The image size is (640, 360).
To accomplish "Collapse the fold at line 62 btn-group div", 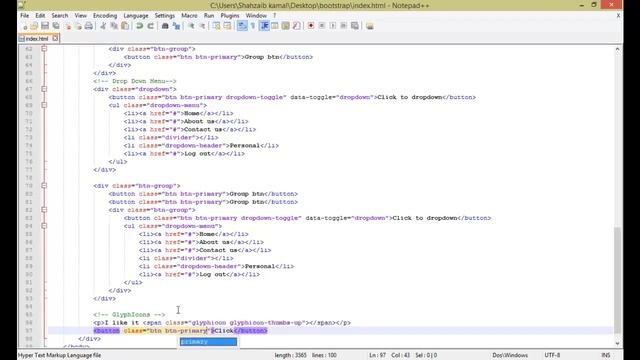I will (44, 49).
